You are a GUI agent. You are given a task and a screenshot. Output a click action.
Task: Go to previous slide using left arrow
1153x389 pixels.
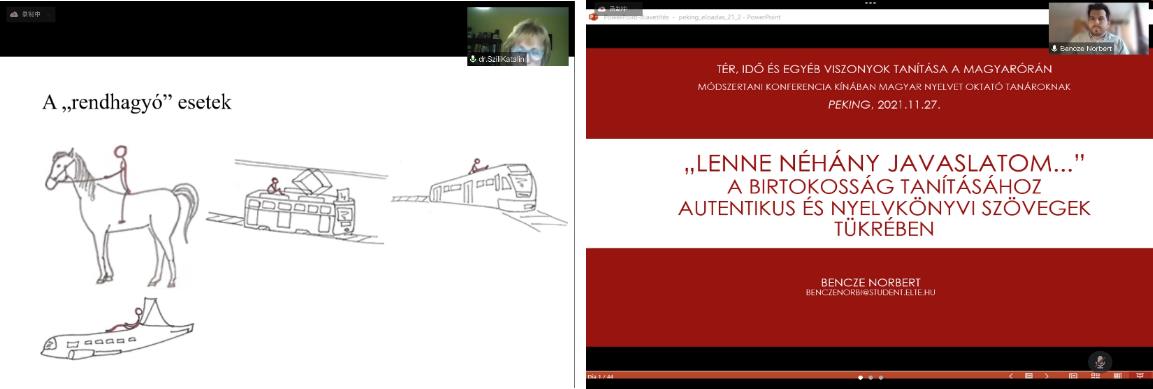1011,376
